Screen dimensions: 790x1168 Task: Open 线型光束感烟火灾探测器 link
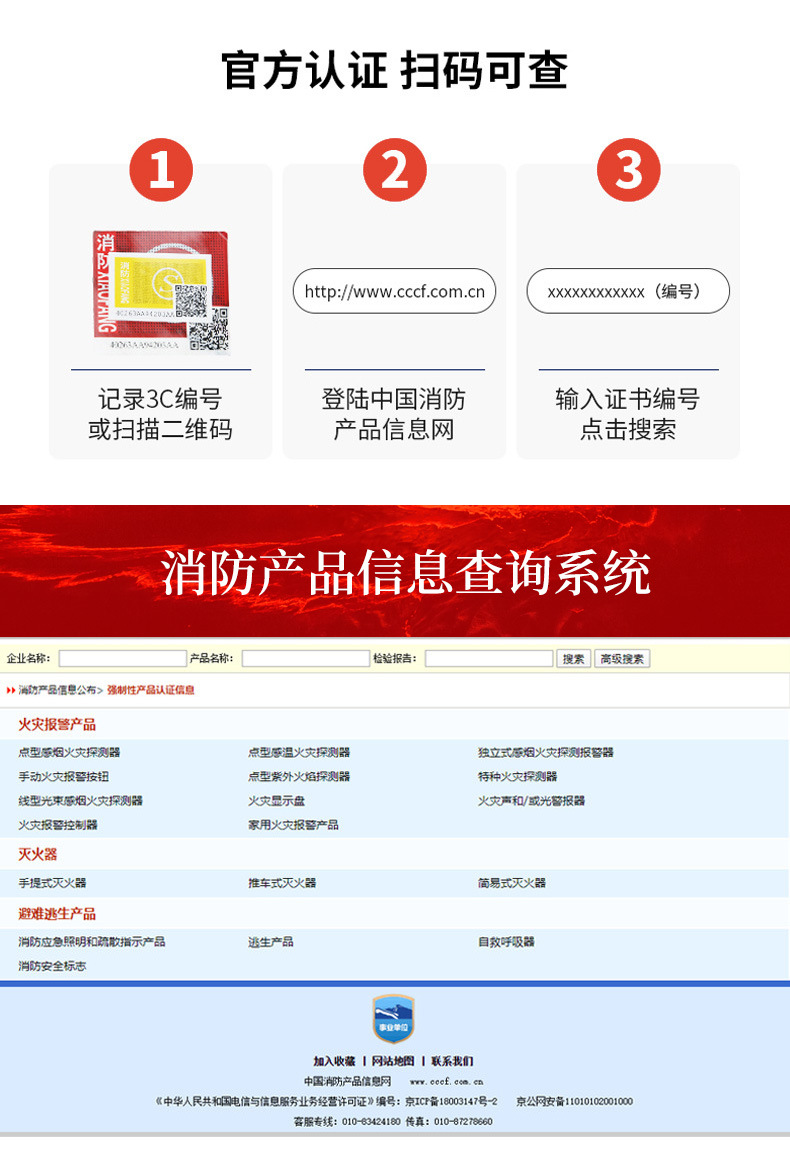tap(80, 801)
